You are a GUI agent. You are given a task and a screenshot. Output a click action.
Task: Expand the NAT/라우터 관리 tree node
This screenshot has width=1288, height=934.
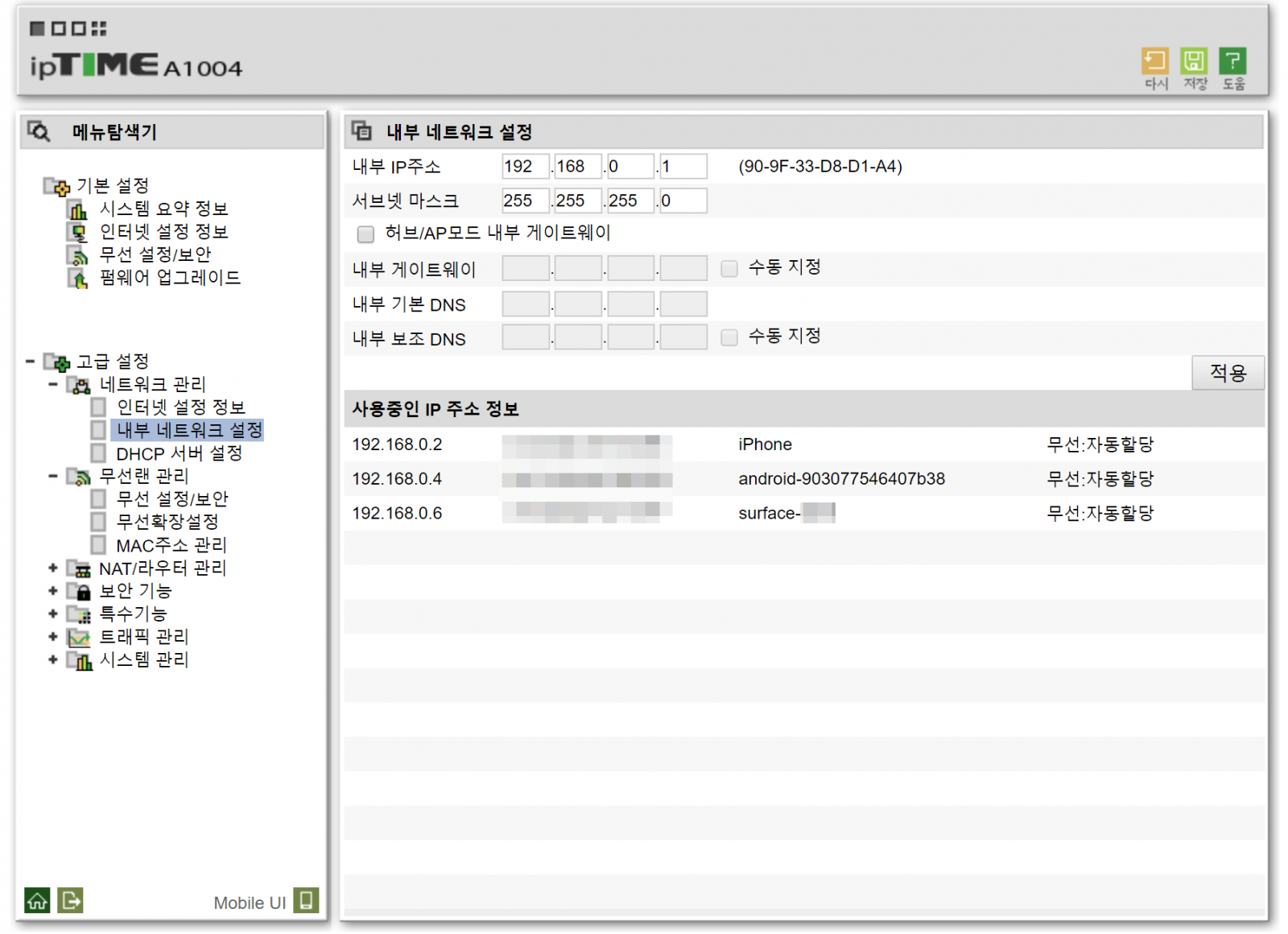[53, 568]
